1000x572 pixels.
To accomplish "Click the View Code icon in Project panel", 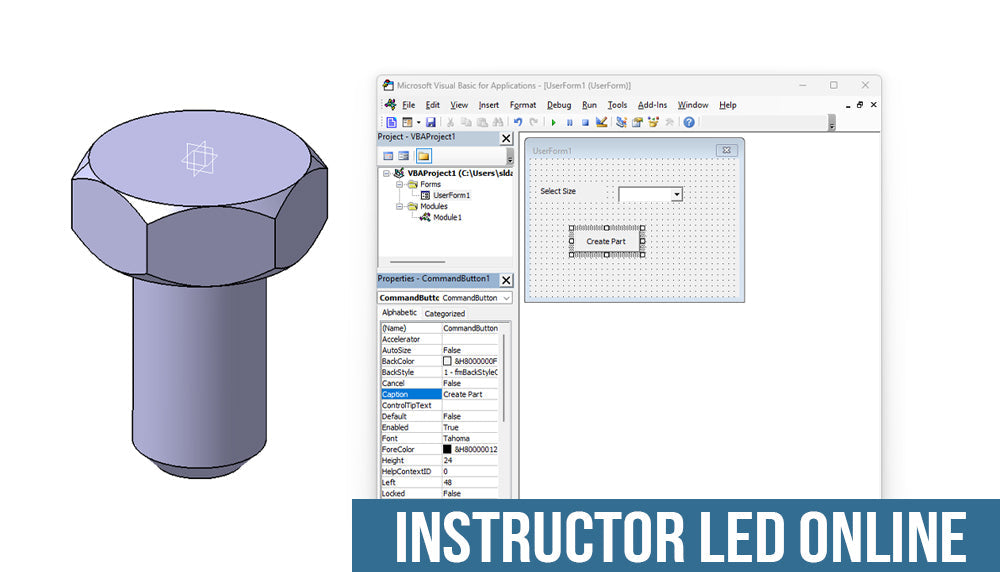I will click(388, 156).
